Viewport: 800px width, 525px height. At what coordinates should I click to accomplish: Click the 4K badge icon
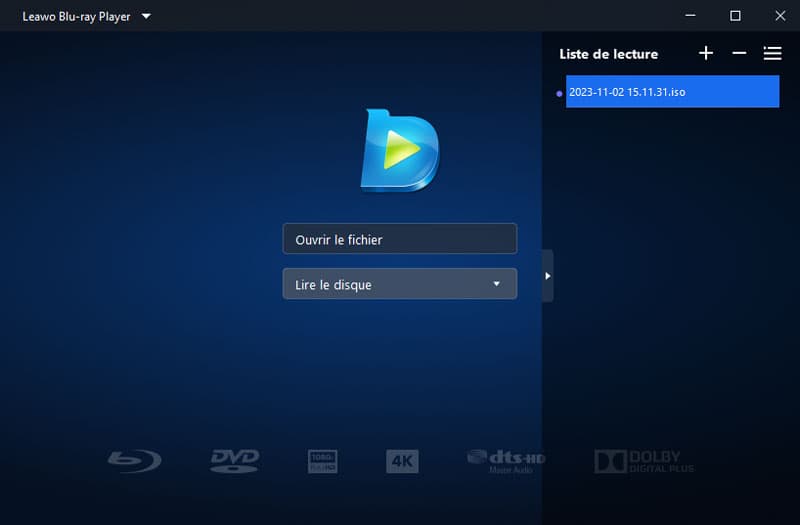click(x=402, y=461)
